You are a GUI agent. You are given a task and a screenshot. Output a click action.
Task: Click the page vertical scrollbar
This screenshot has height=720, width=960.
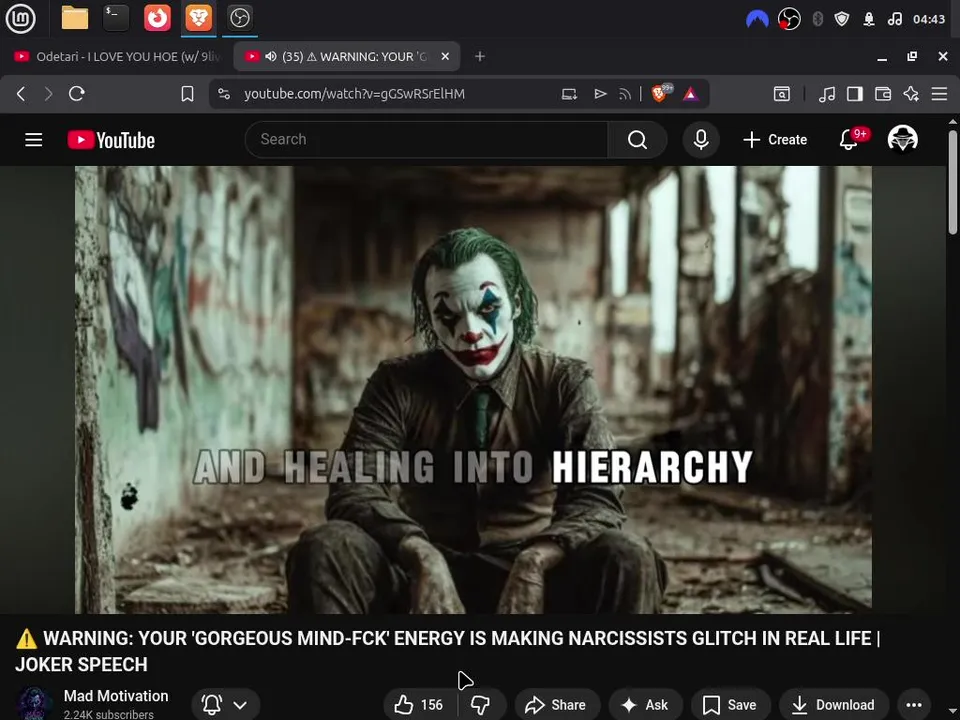point(953,181)
